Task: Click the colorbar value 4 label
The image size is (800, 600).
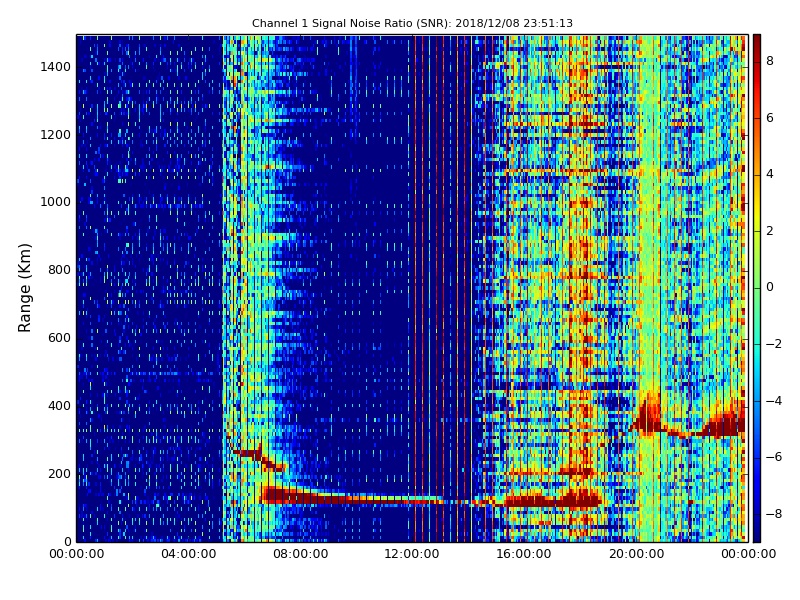Action: [770, 174]
